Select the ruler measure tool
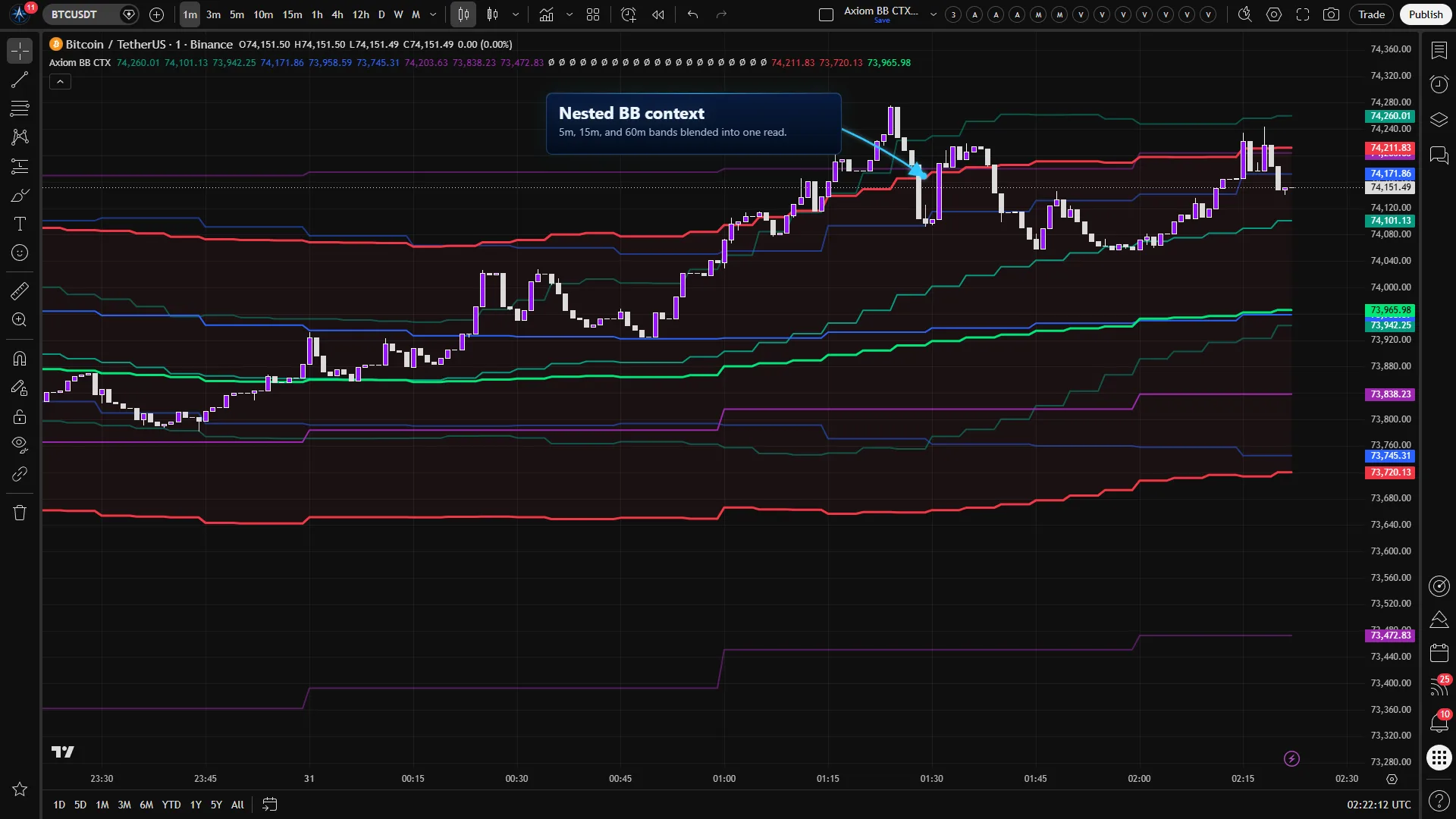This screenshot has width=1456, height=819. point(20,290)
